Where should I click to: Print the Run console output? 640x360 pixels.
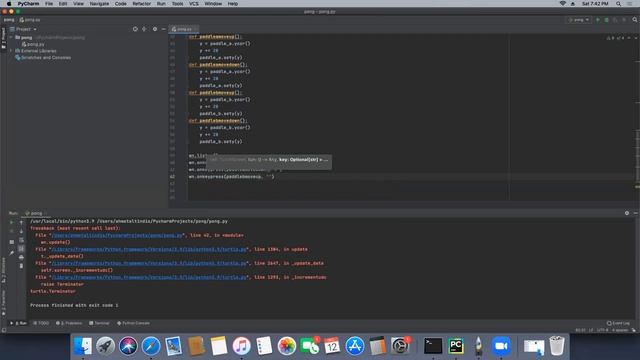21,258
